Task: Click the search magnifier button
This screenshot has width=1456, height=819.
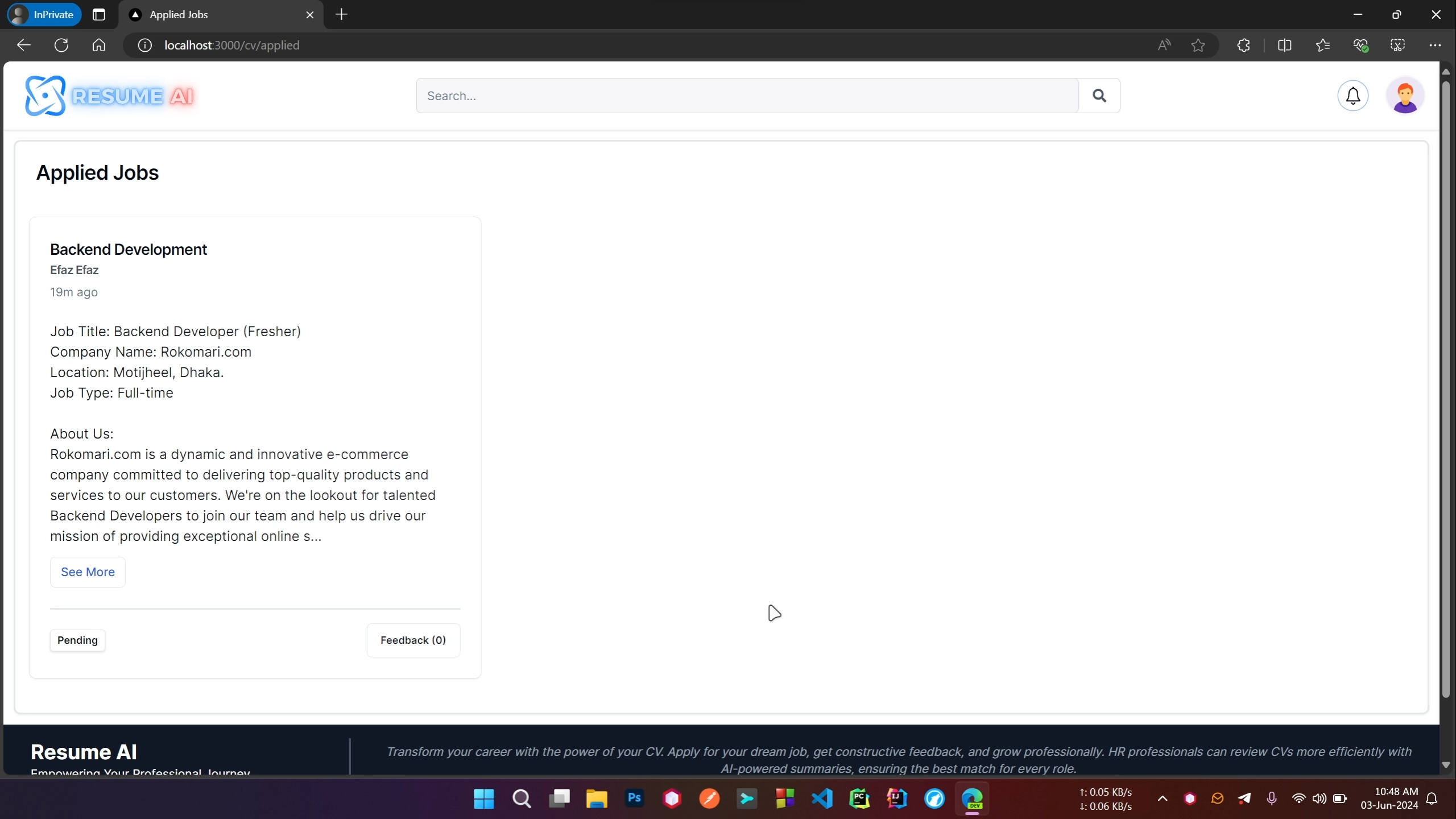Action: tap(1099, 96)
